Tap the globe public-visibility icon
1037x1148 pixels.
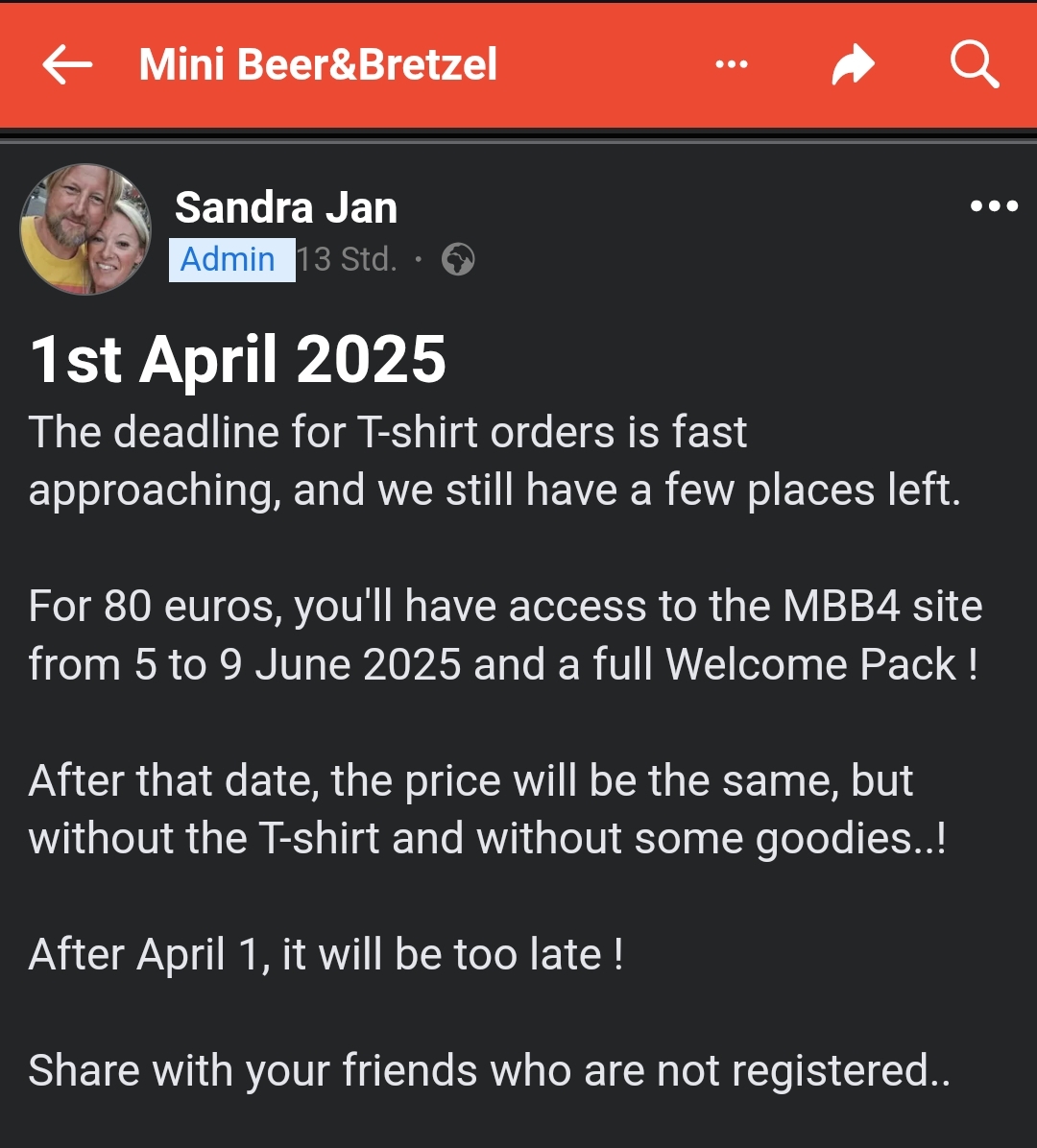[x=458, y=259]
